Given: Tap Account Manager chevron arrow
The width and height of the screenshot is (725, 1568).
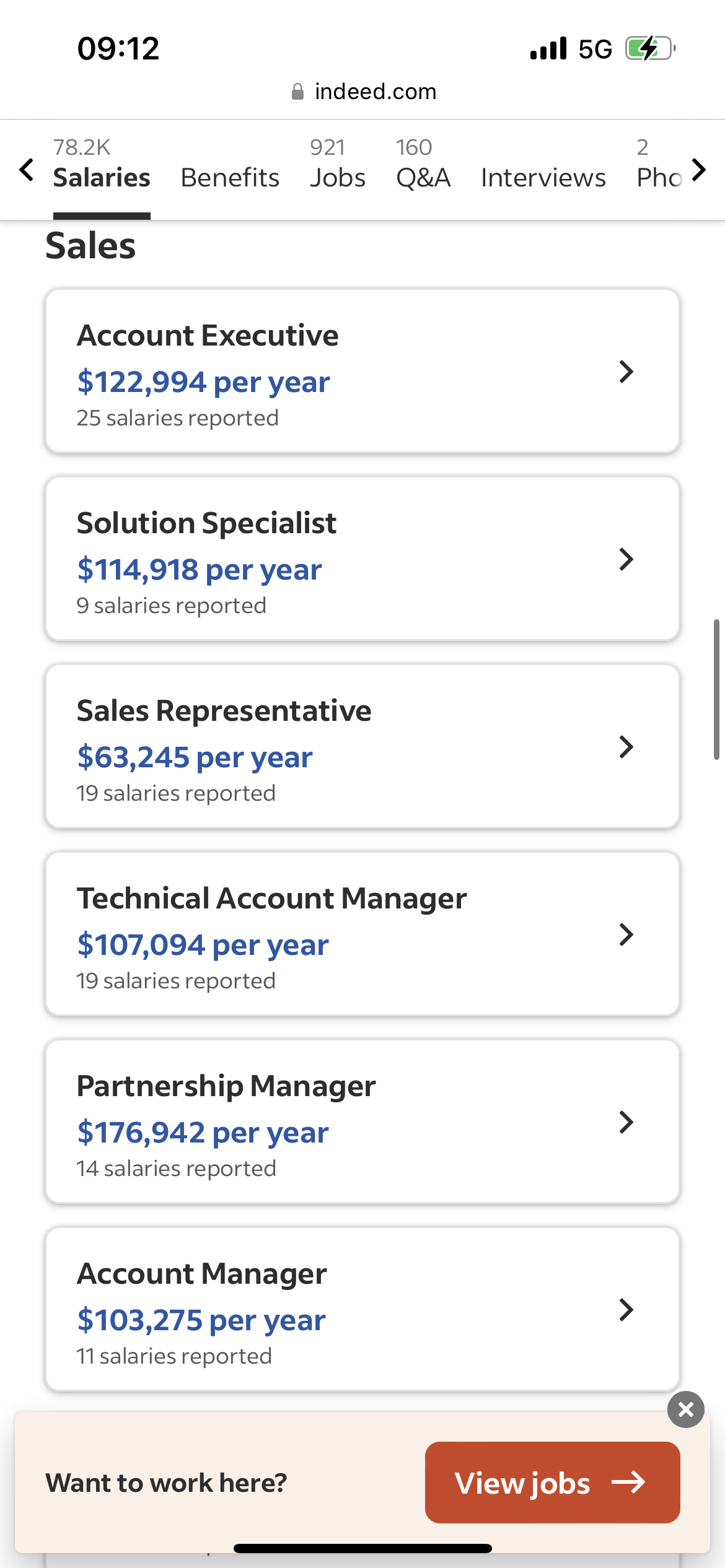Looking at the screenshot, I should [x=626, y=1310].
